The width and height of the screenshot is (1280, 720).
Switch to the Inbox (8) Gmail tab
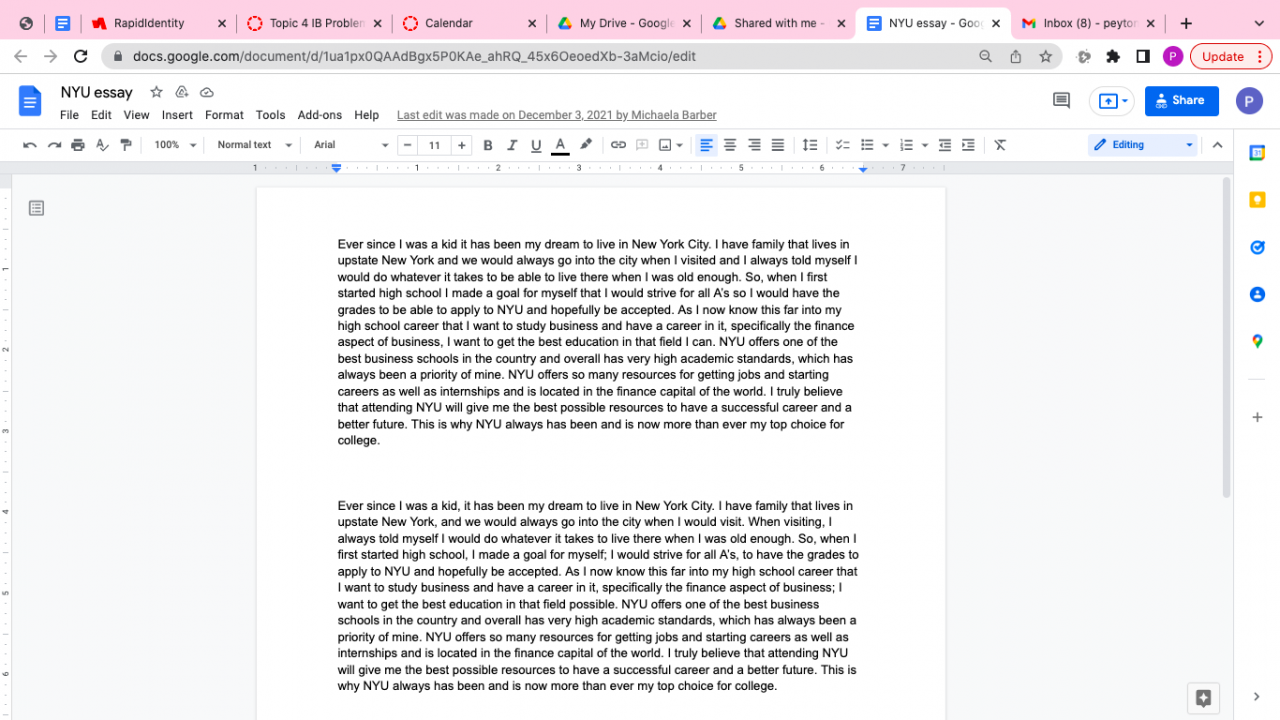(1088, 23)
